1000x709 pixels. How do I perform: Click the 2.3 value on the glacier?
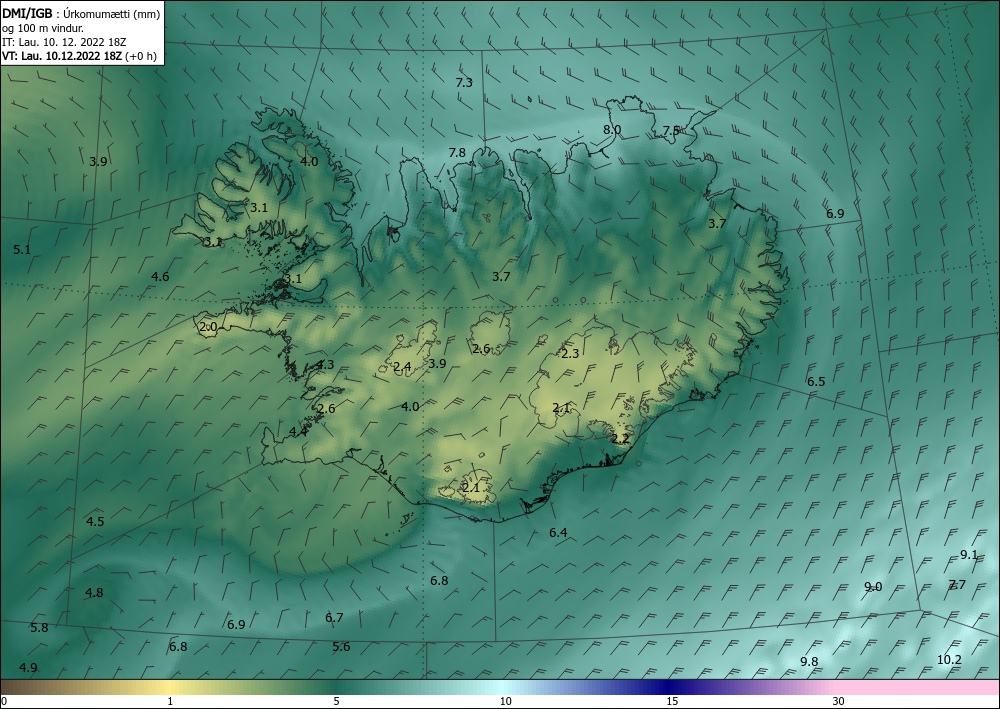570,353
